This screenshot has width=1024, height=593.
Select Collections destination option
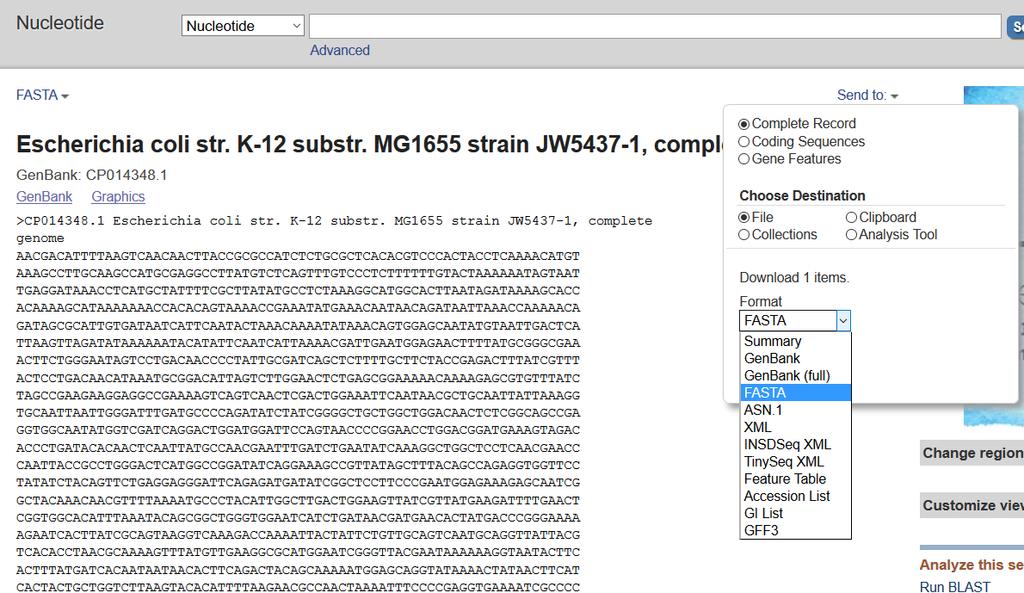744,234
